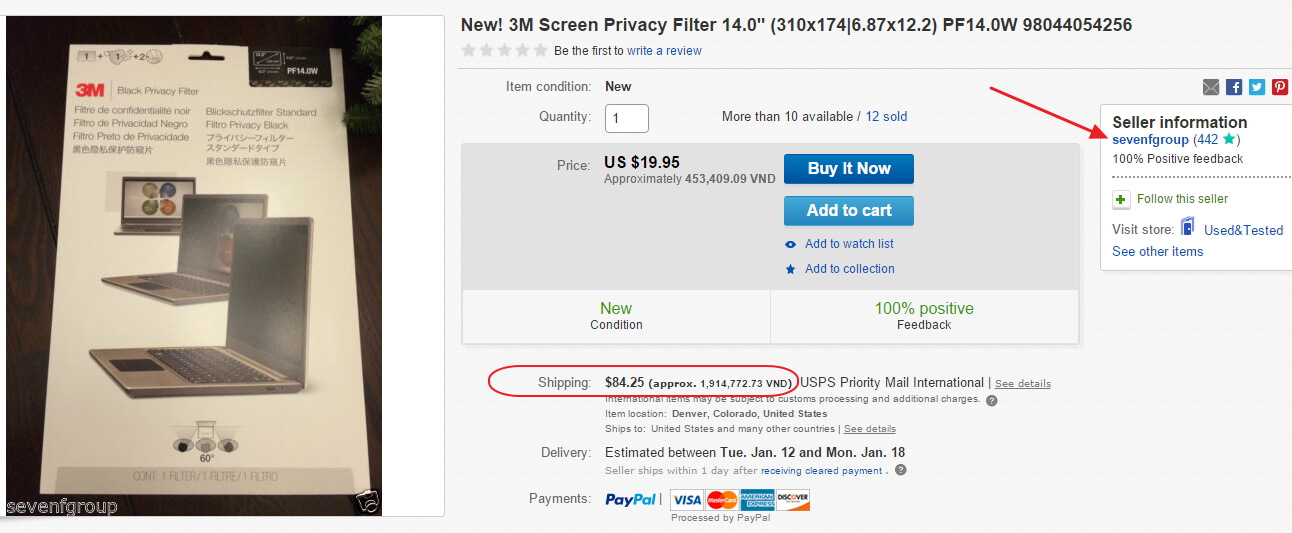Add item to collection
The width and height of the screenshot is (1292, 533).
(849, 269)
